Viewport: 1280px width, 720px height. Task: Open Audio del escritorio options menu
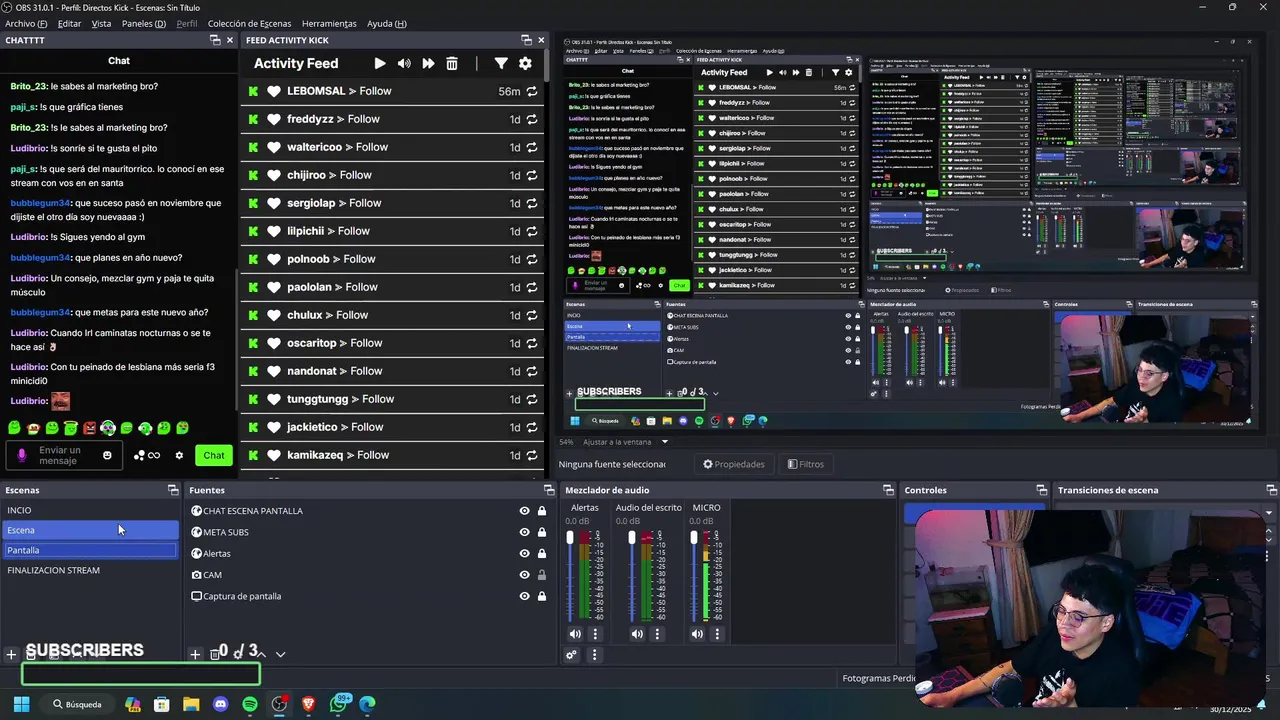pyautogui.click(x=657, y=634)
